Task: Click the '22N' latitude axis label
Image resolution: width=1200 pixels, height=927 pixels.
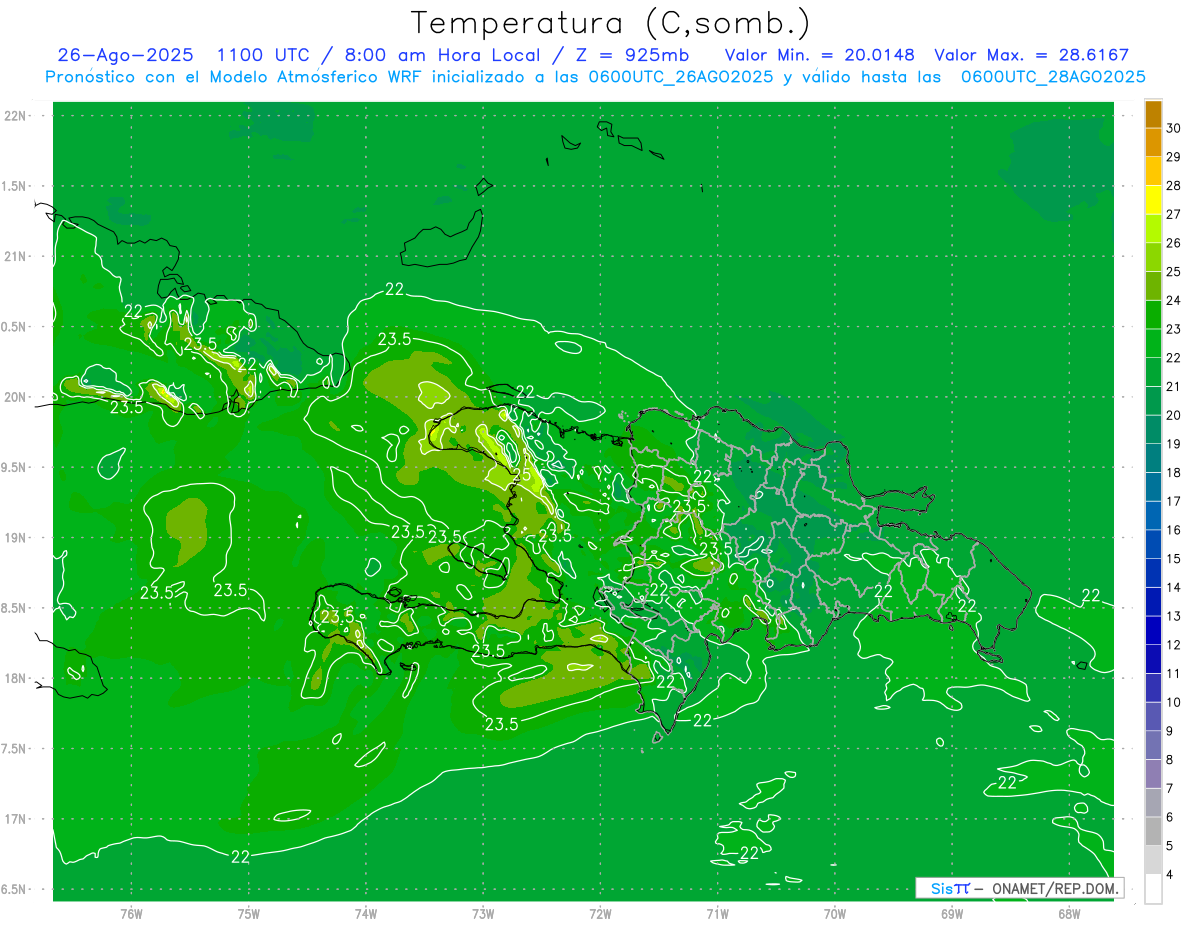Action: coord(17,116)
